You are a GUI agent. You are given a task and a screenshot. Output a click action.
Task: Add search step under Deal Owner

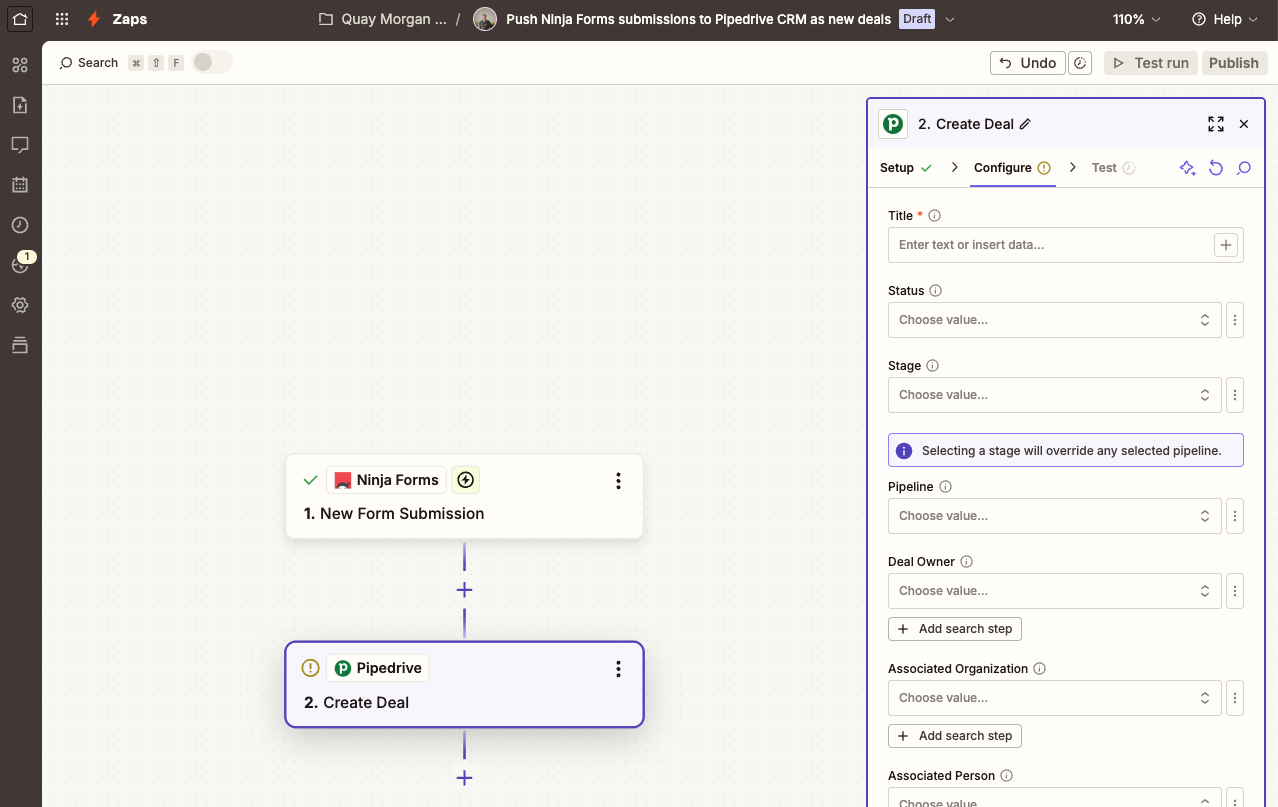[x=955, y=629]
